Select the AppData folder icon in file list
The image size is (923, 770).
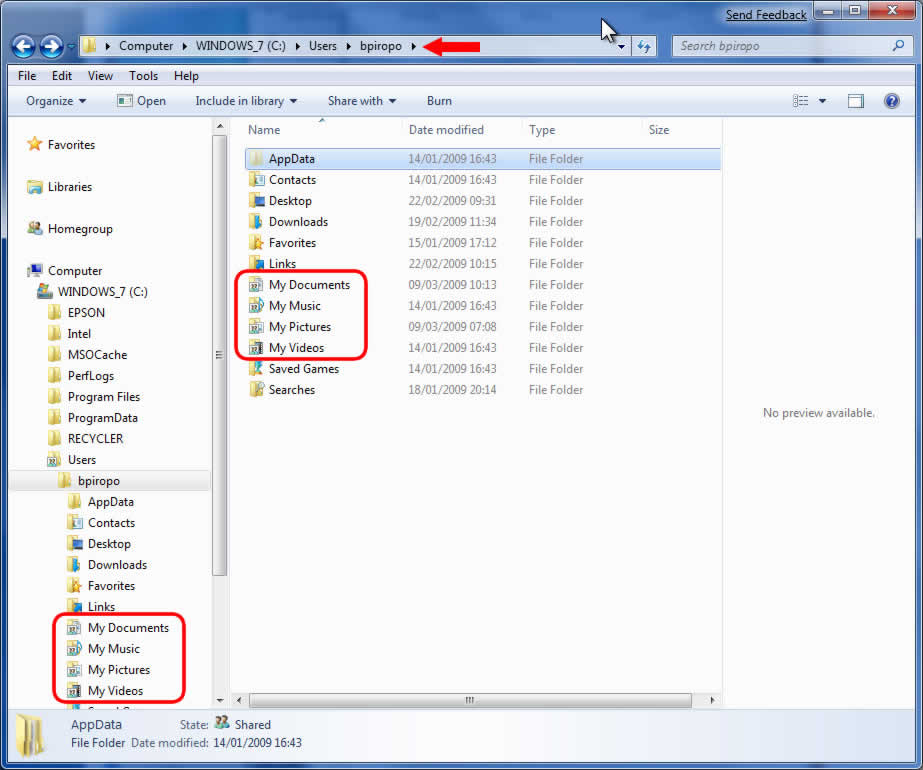256,158
